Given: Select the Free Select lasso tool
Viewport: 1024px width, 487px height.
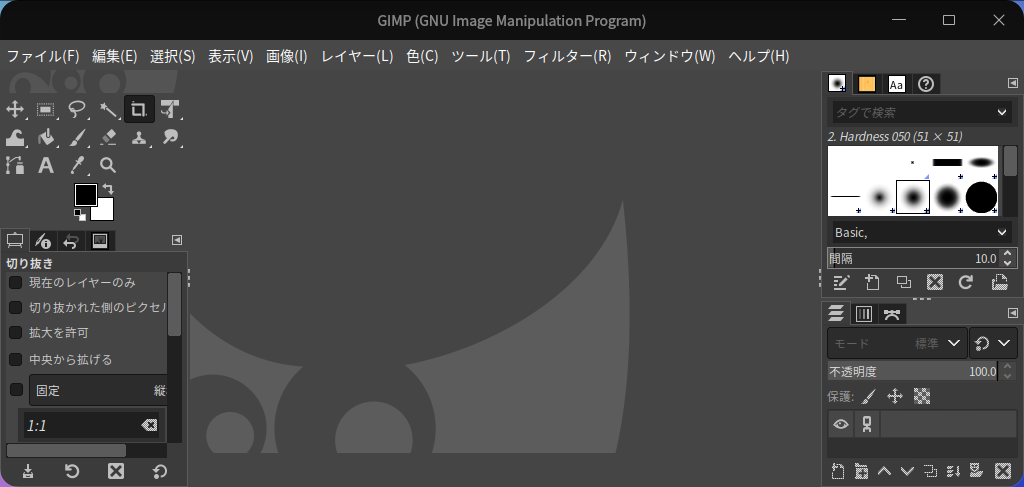Looking at the screenshot, I should (77, 110).
